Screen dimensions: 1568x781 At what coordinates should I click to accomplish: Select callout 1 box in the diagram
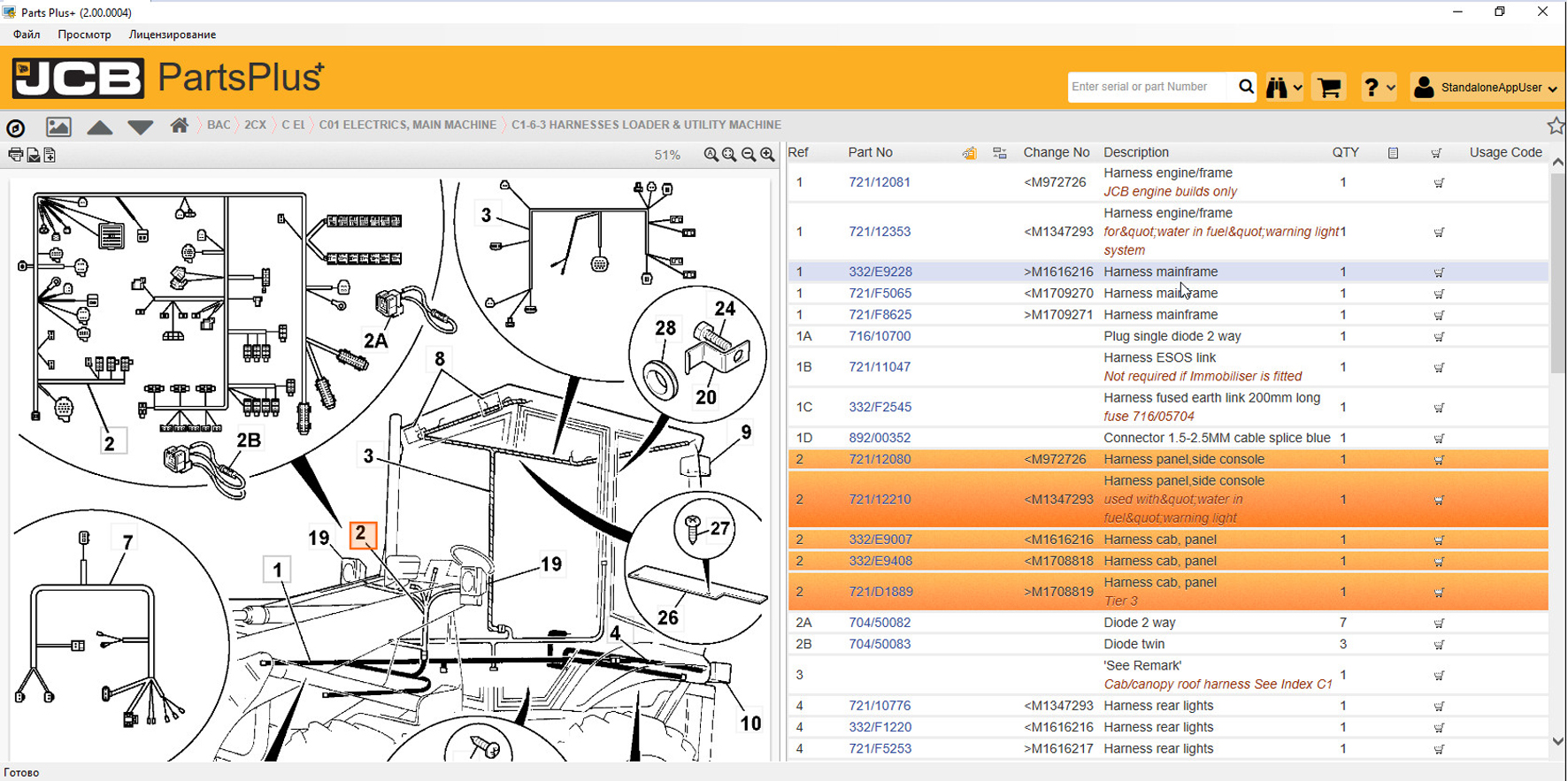coord(278,570)
